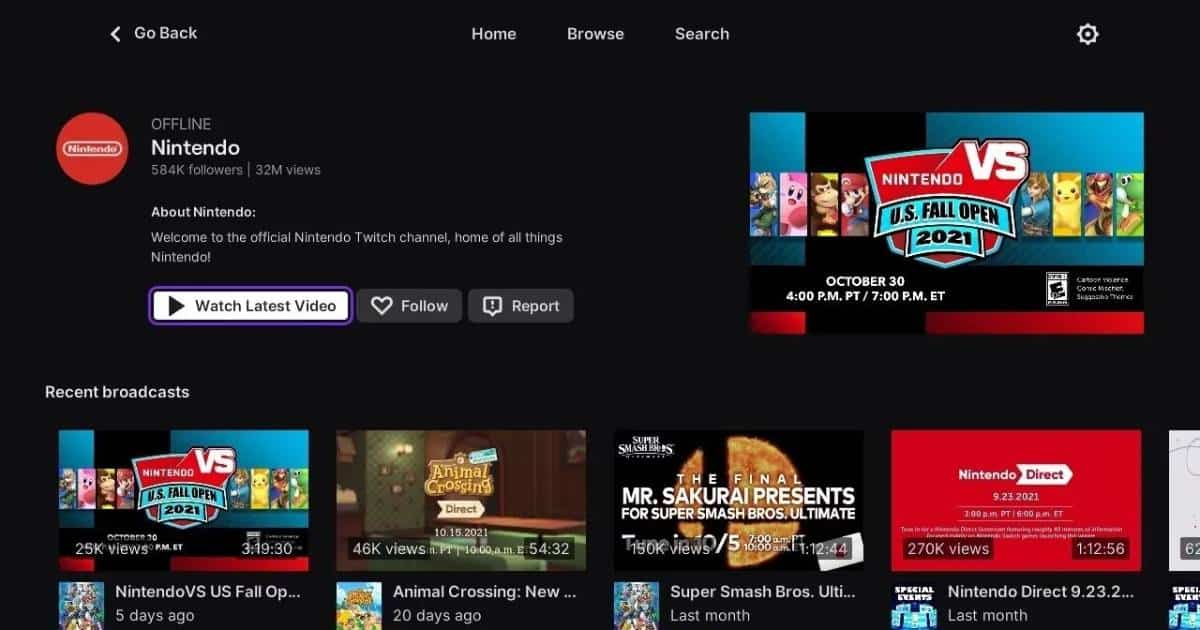The width and height of the screenshot is (1200, 630).
Task: Click the '1:12:56' duration label
Action: (1100, 549)
